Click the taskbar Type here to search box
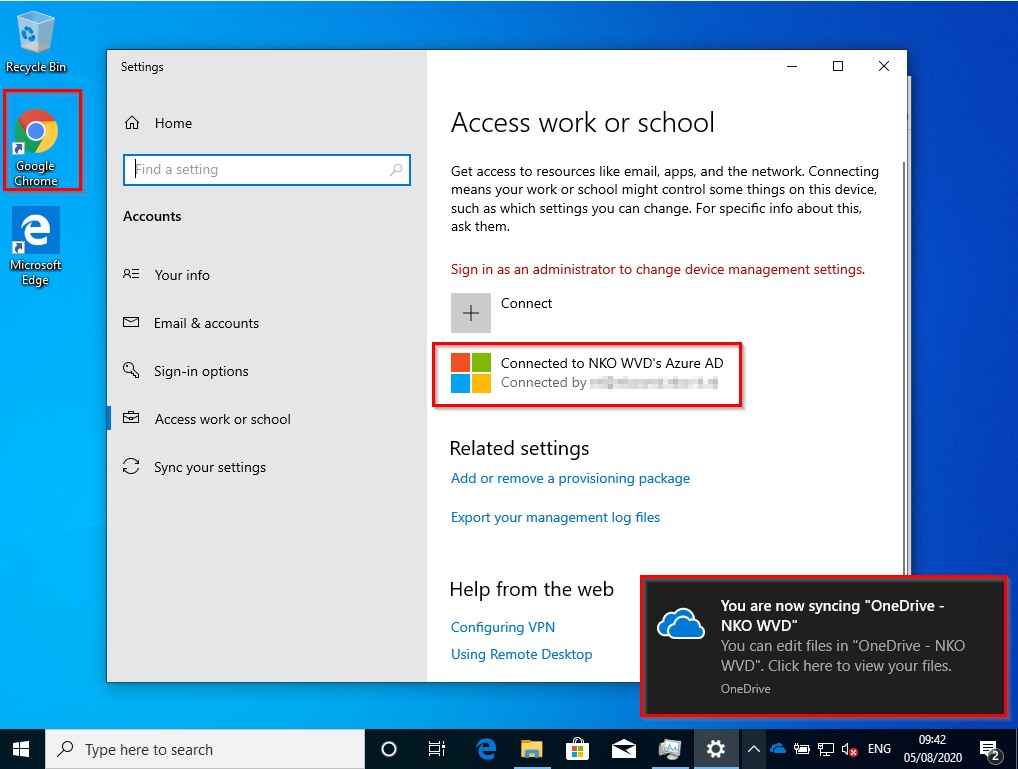Viewport: 1018px width, 769px height. coord(205,750)
